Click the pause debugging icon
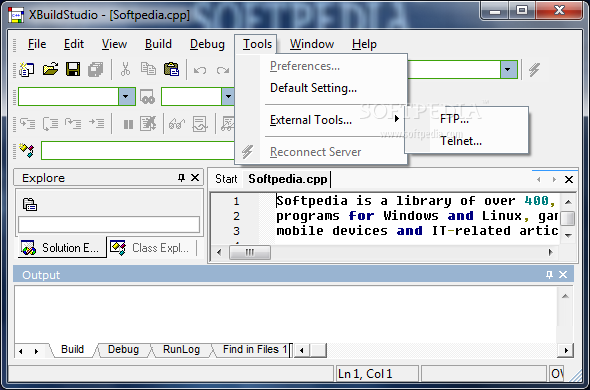This screenshot has width=590, height=390. 128,124
